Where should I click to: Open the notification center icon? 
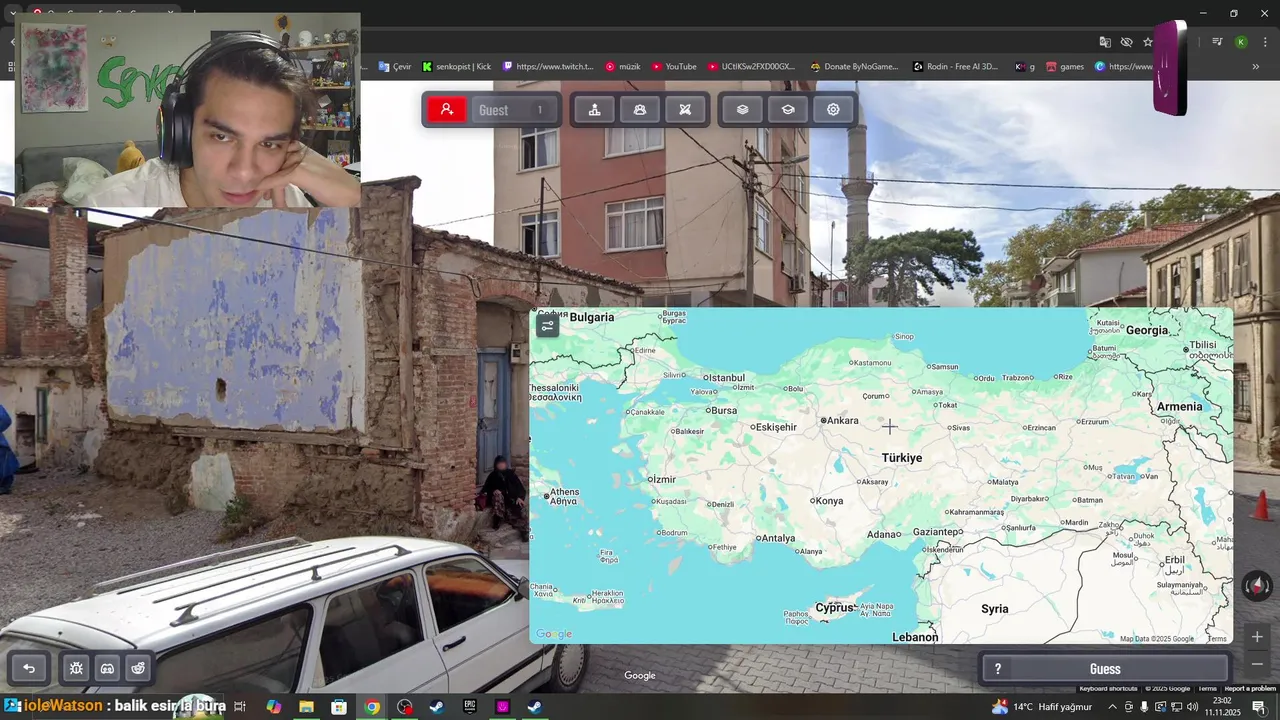pos(1259,707)
